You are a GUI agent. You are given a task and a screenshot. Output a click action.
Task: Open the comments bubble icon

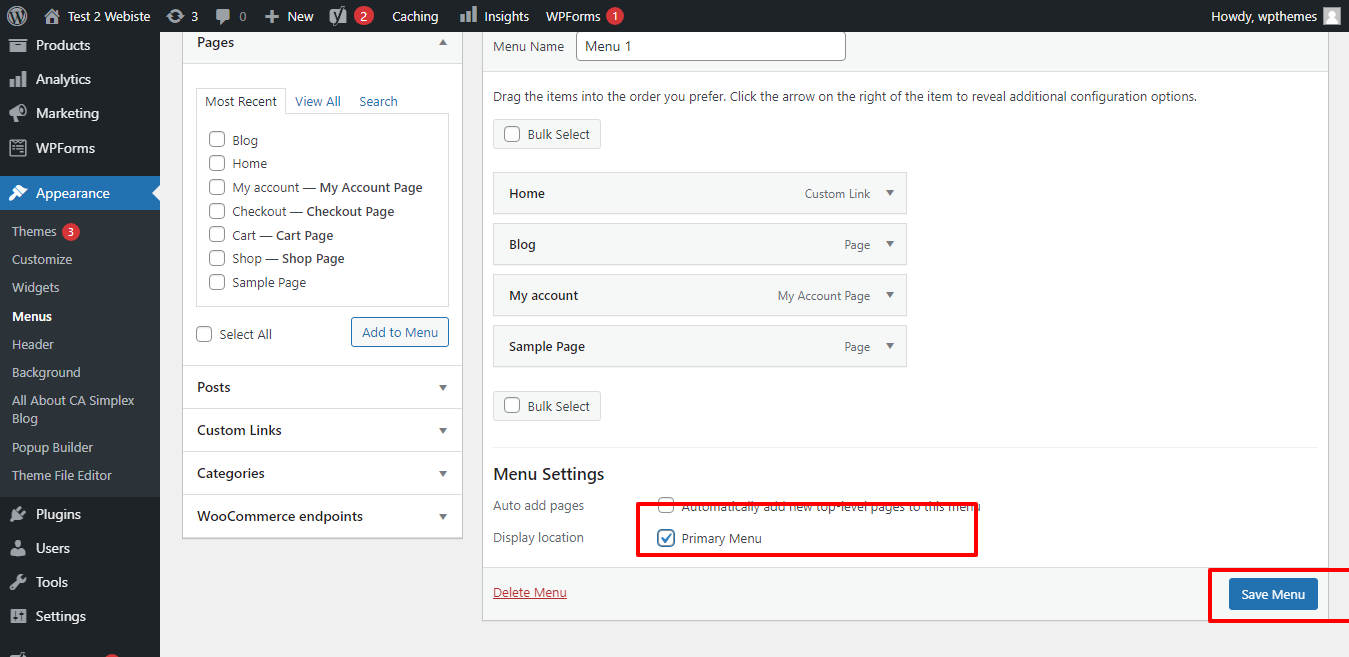pos(223,16)
